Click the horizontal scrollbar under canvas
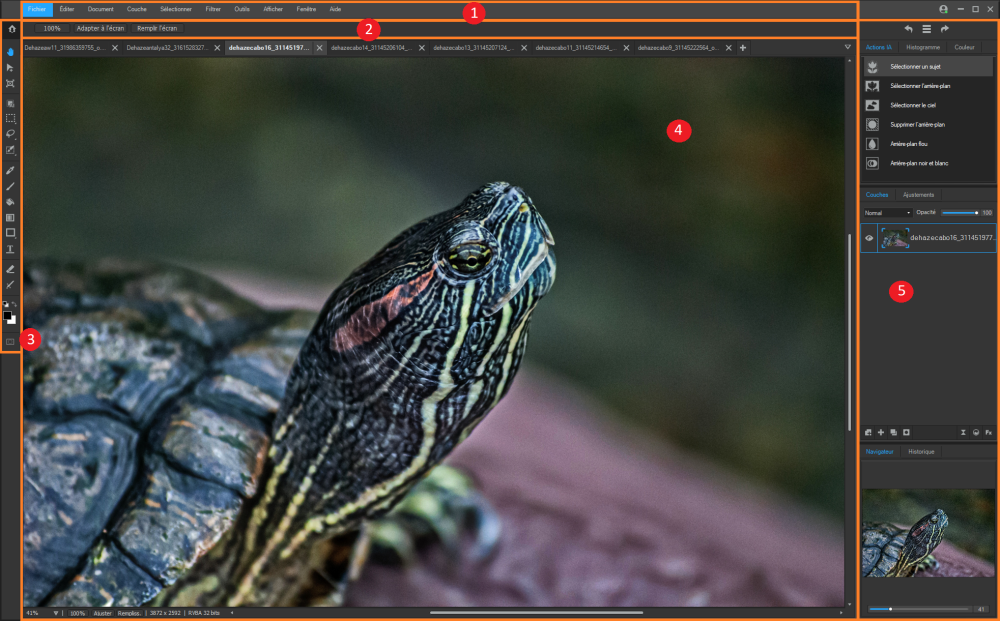 [536, 613]
